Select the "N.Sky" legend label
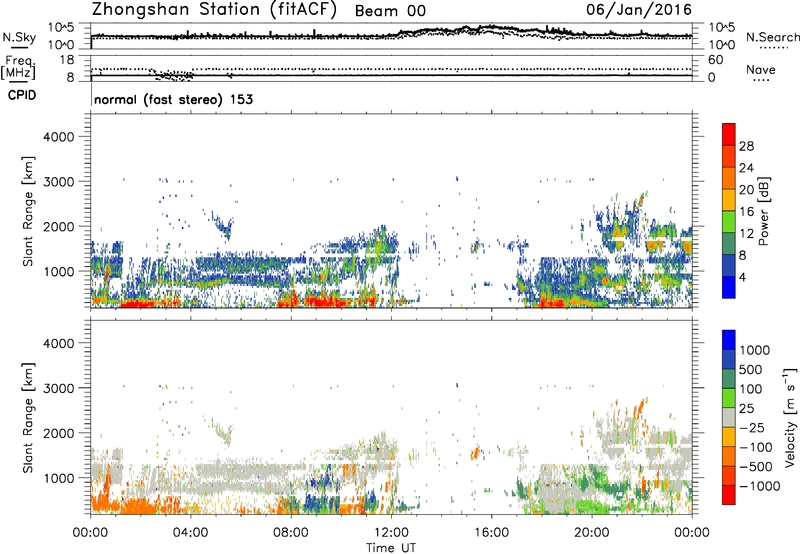 19,37
